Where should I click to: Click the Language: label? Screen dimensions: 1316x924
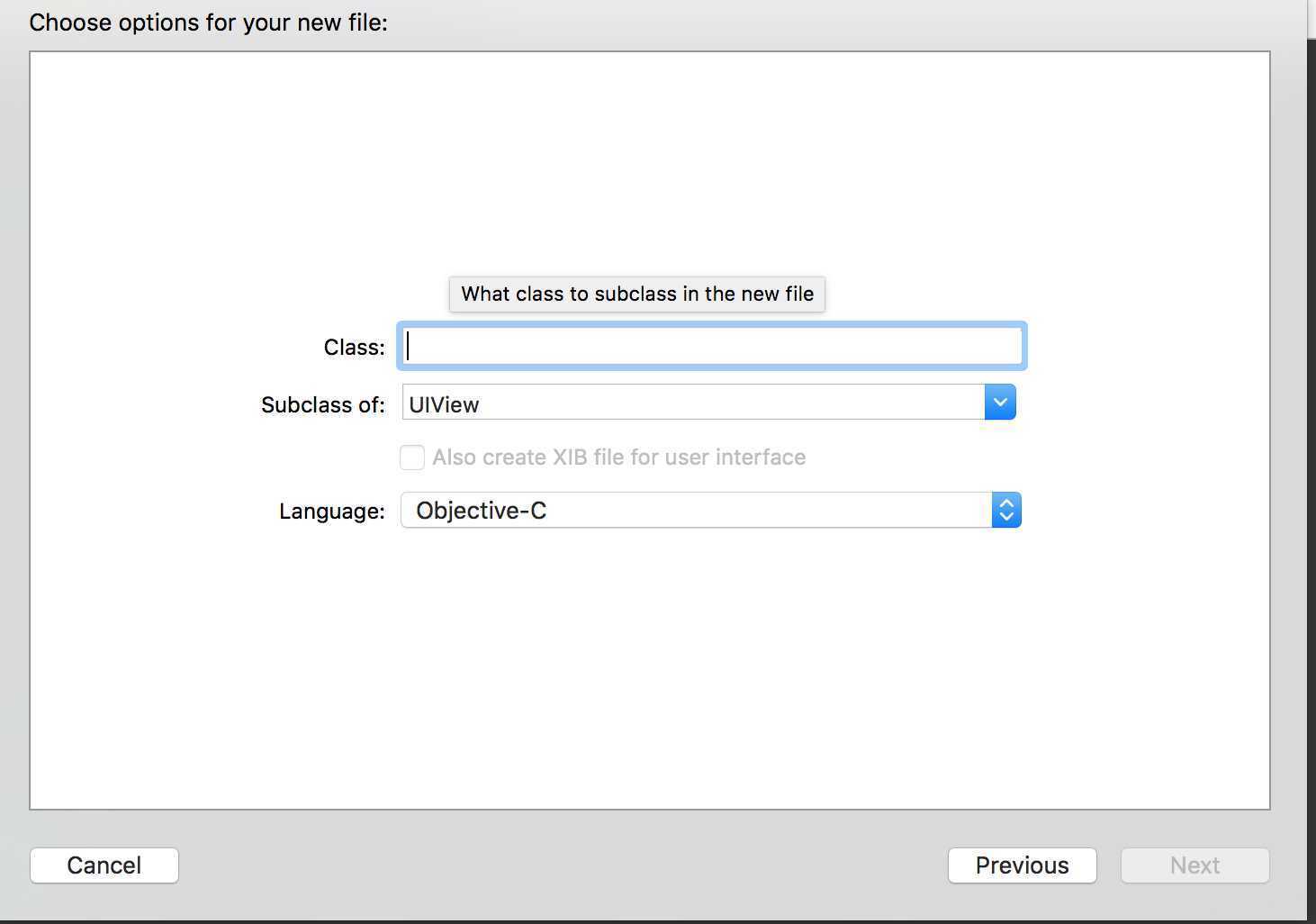[x=331, y=512]
